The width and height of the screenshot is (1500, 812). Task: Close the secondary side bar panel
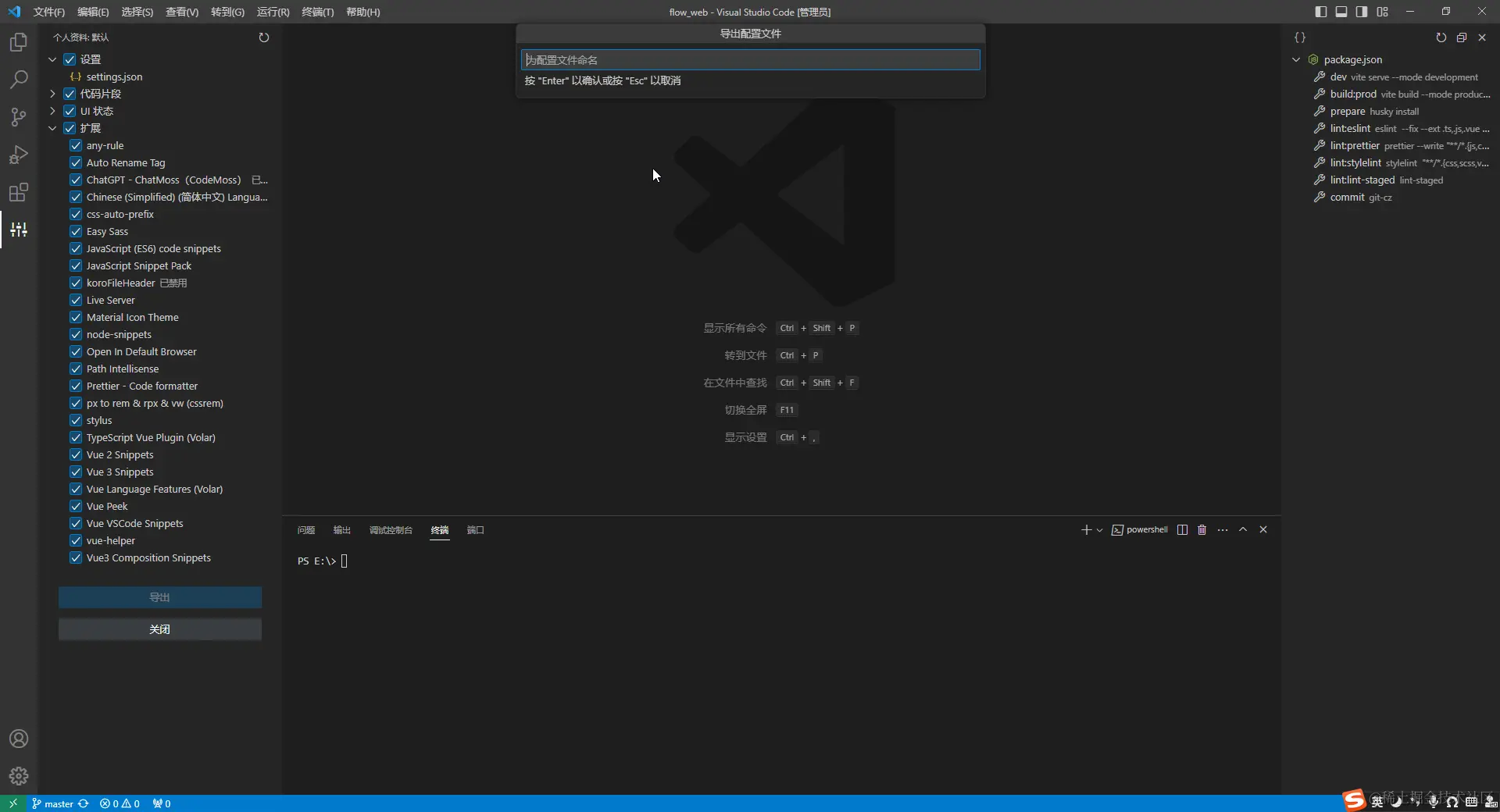coord(1482,37)
